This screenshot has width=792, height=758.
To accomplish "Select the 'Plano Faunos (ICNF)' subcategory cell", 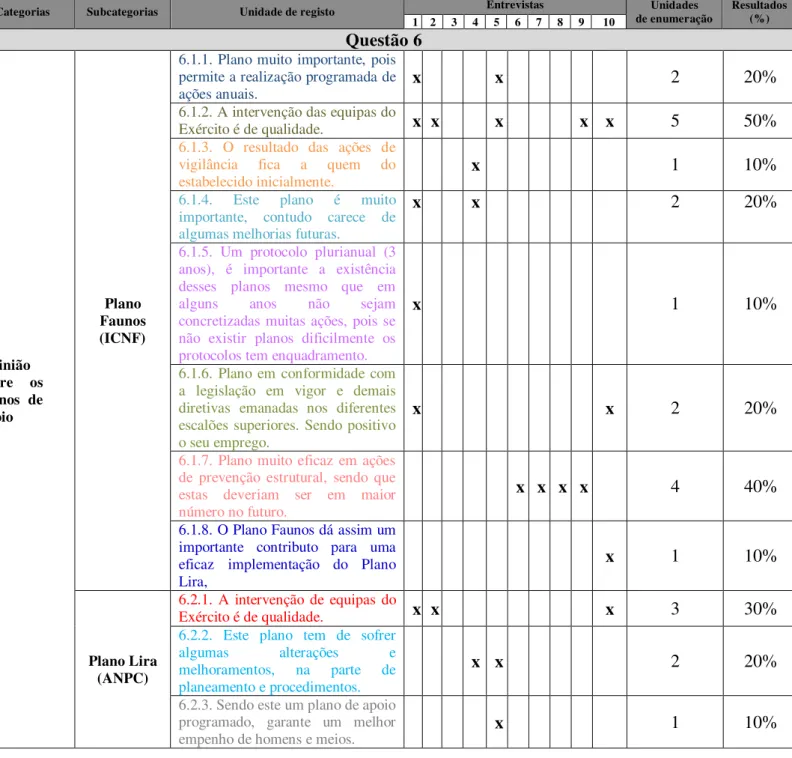I will click(x=123, y=321).
